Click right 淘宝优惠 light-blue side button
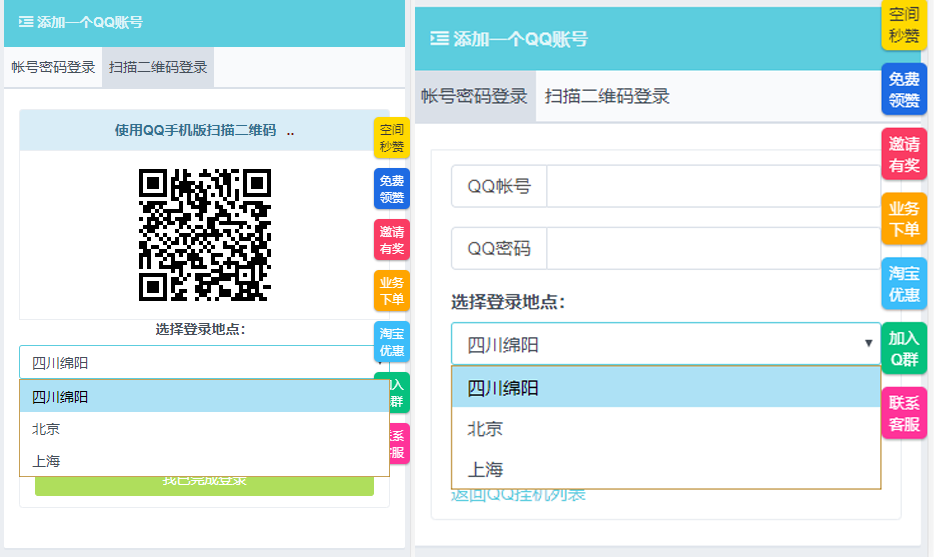Screen dimensions: 934x557 pyautogui.click(x=904, y=284)
